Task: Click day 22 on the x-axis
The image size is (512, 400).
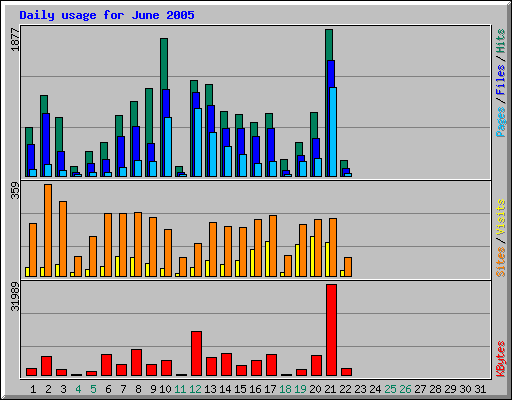Action: click(x=345, y=389)
